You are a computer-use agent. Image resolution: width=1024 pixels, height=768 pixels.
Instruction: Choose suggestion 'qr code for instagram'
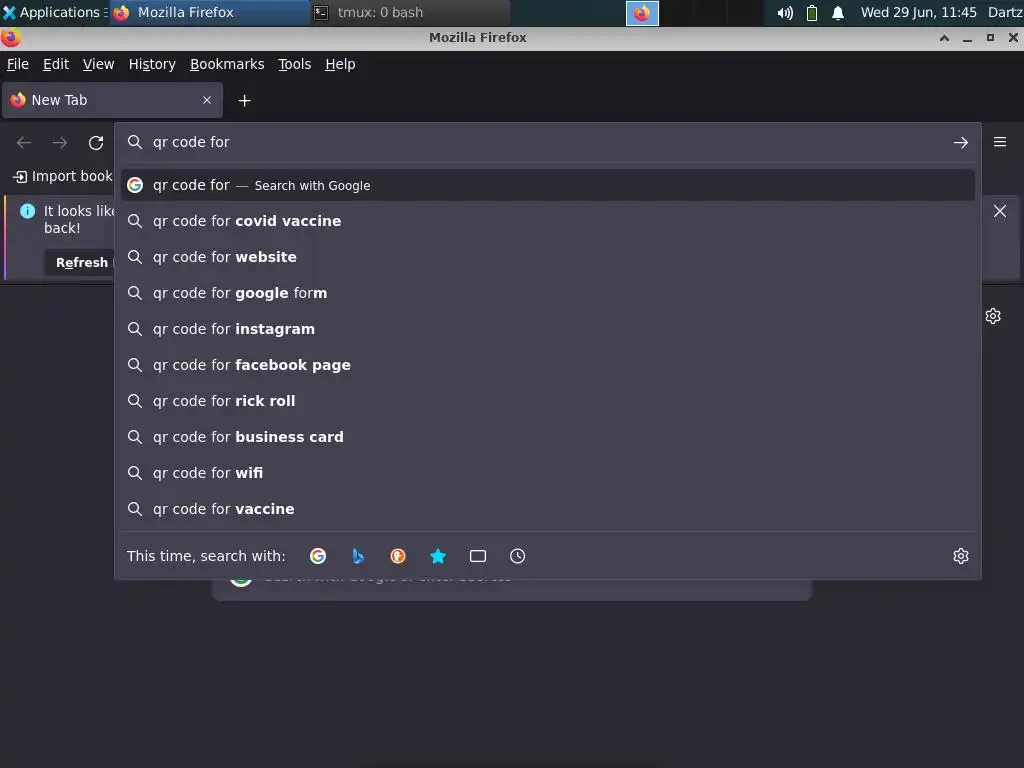547,328
